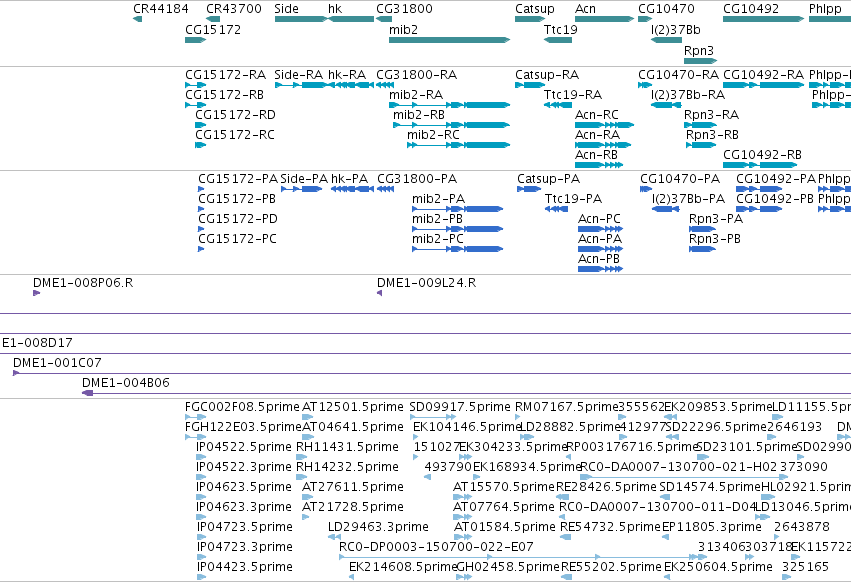
Task: Open the AT12501.5prime EST label
Action: [353, 407]
